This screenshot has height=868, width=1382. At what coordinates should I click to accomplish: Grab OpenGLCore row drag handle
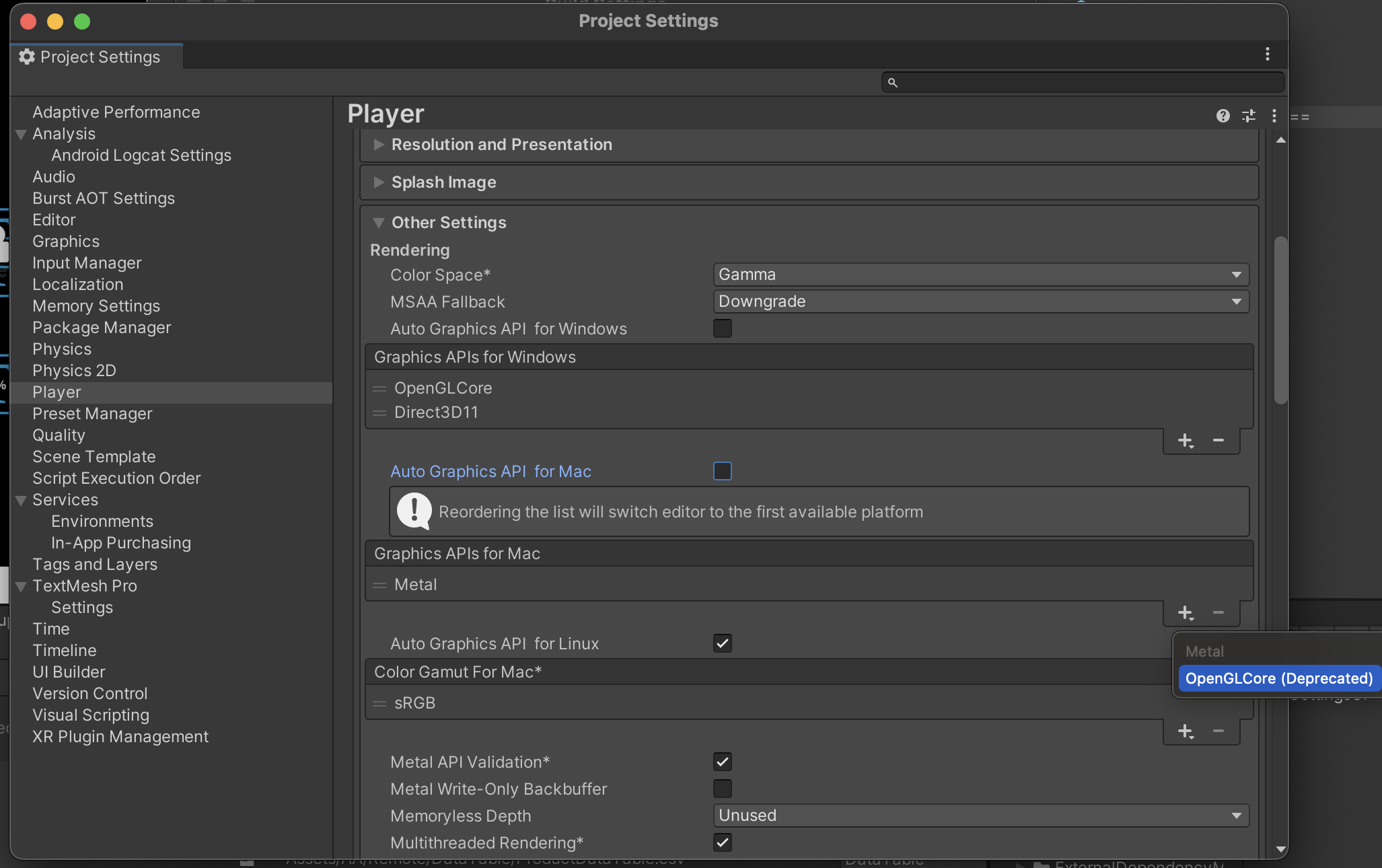(379, 389)
